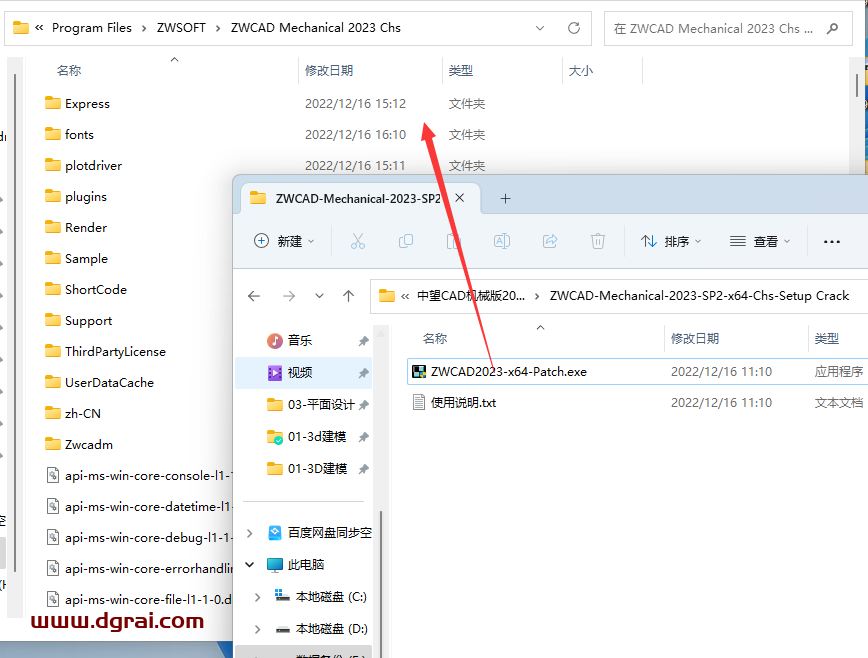Go back using the left arrow
Viewport: 868px width, 658px height.
[254, 296]
